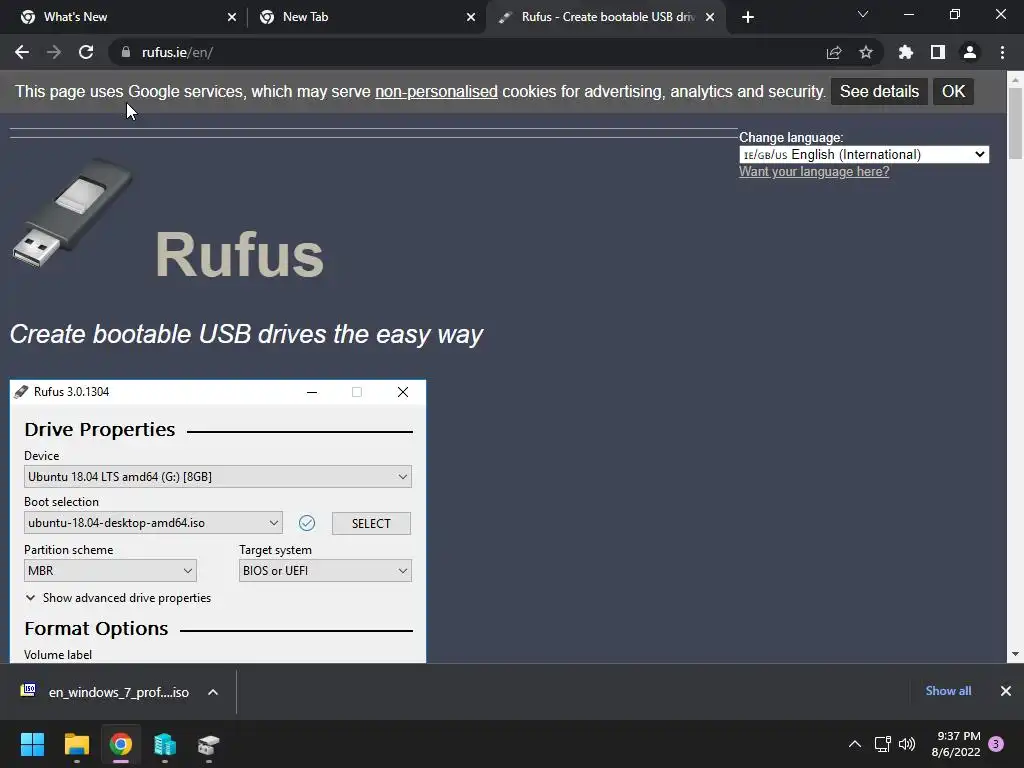
Task: Open the notification count badge
Action: click(996, 744)
